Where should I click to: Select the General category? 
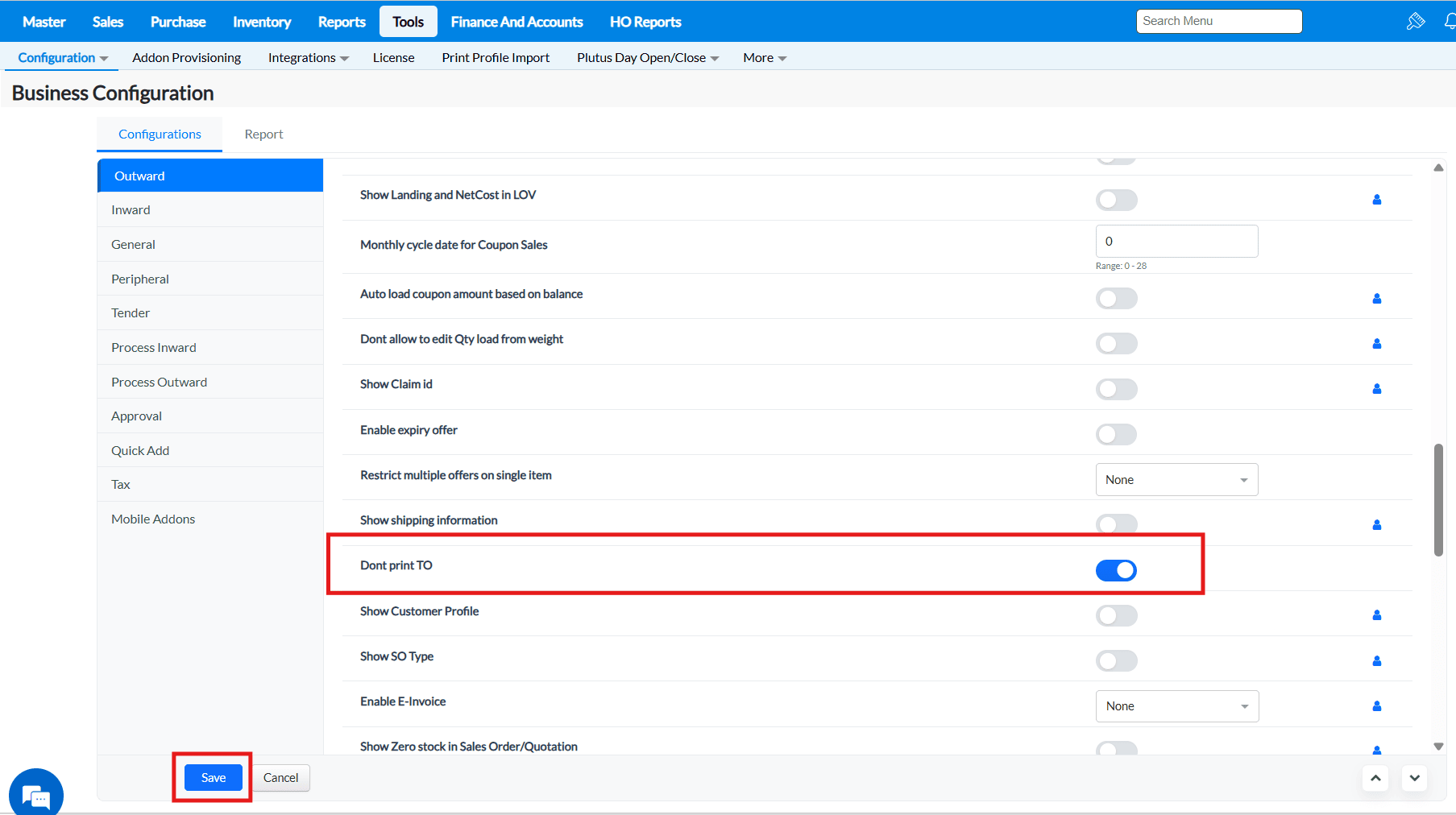(x=210, y=245)
